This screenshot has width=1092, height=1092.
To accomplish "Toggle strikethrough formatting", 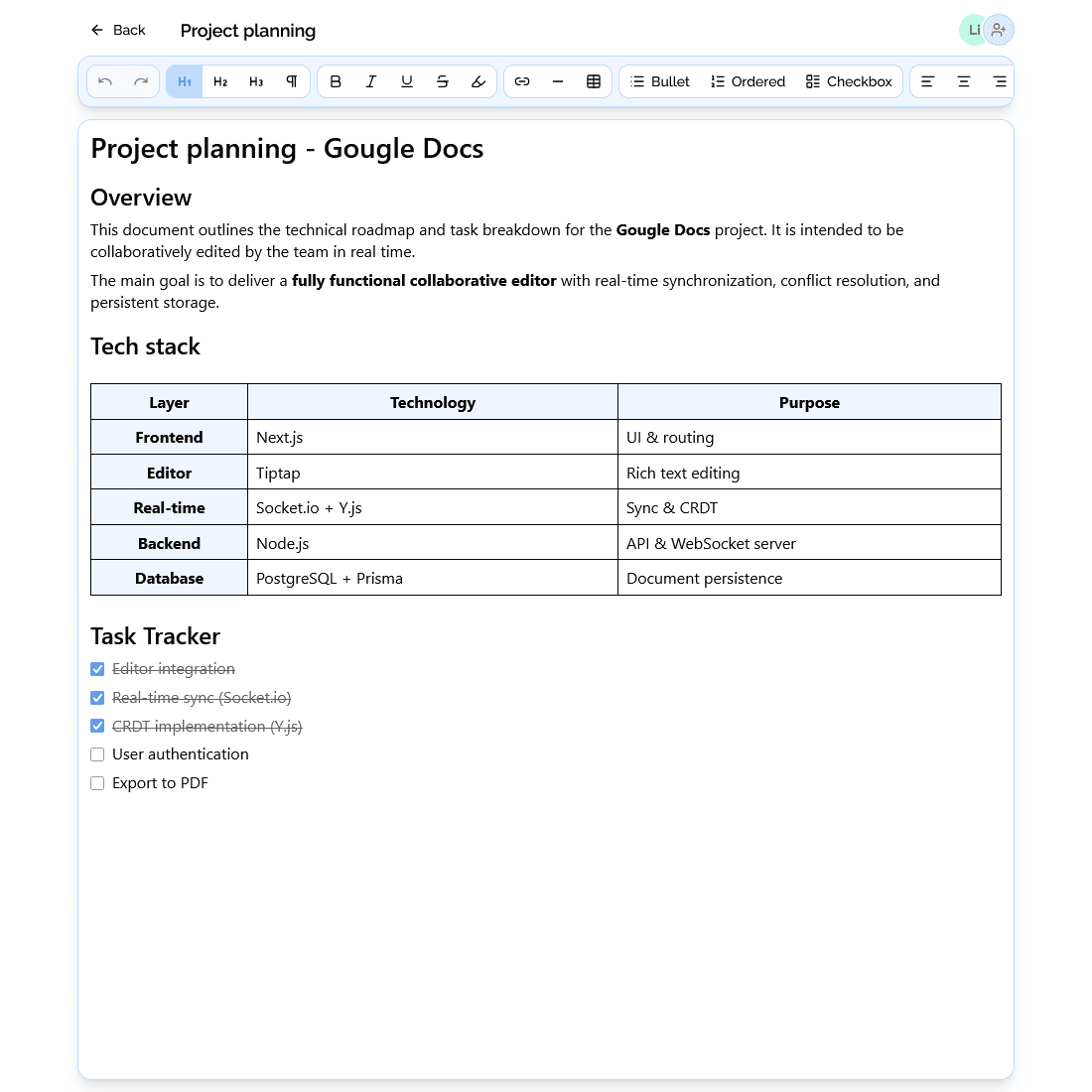I will (443, 81).
